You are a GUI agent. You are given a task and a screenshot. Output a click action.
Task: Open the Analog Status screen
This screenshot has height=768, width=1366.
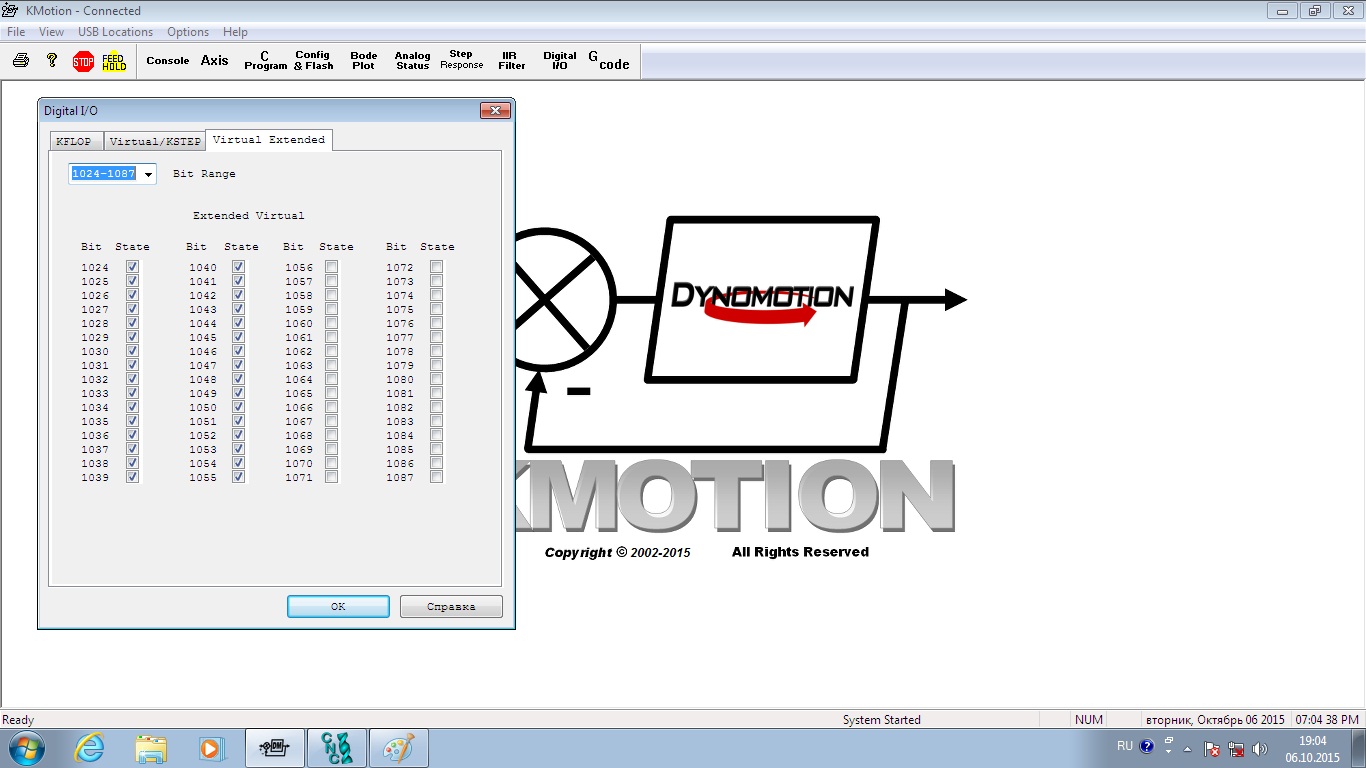[412, 61]
